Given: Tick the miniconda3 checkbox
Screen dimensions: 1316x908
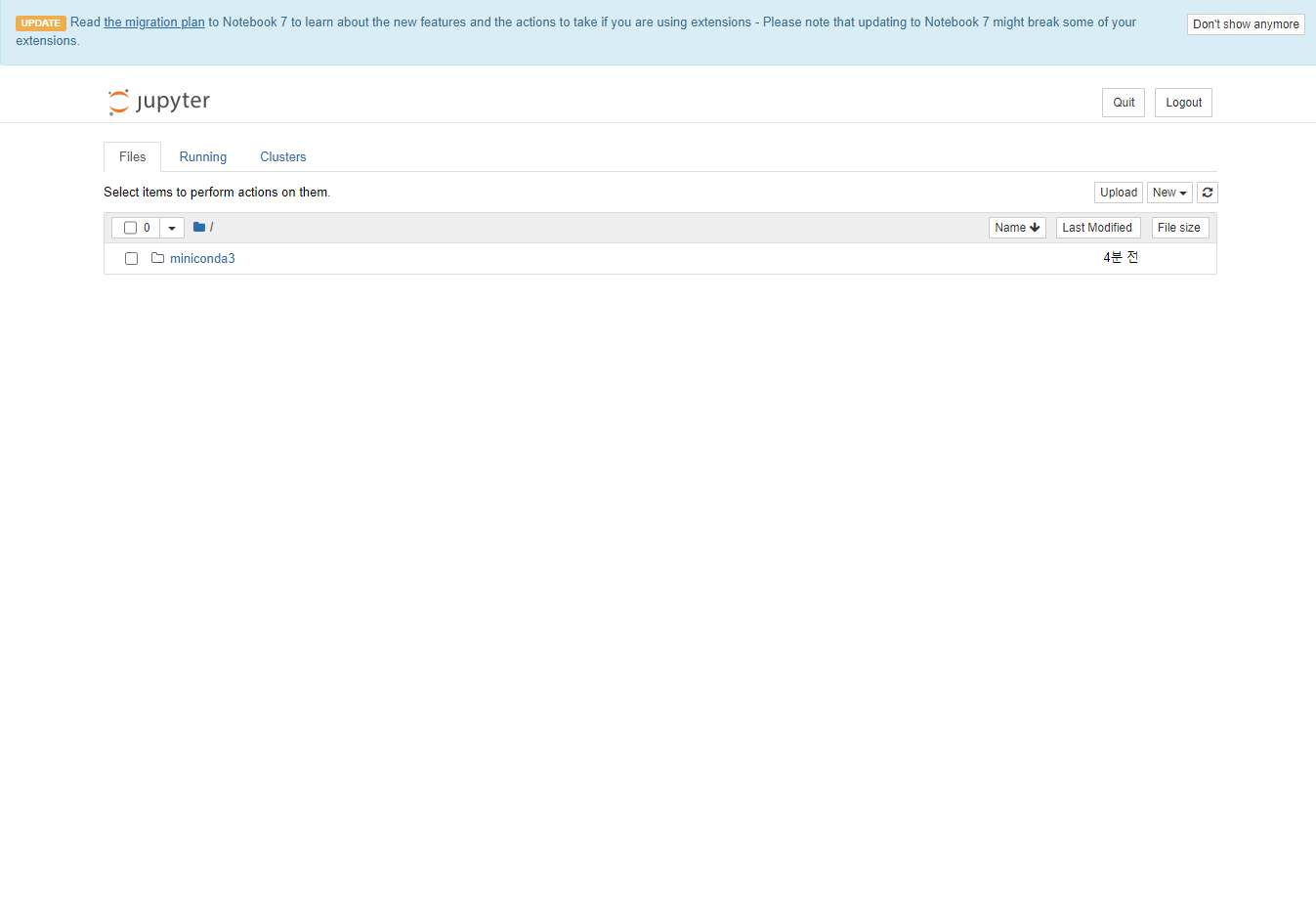Looking at the screenshot, I should [131, 259].
